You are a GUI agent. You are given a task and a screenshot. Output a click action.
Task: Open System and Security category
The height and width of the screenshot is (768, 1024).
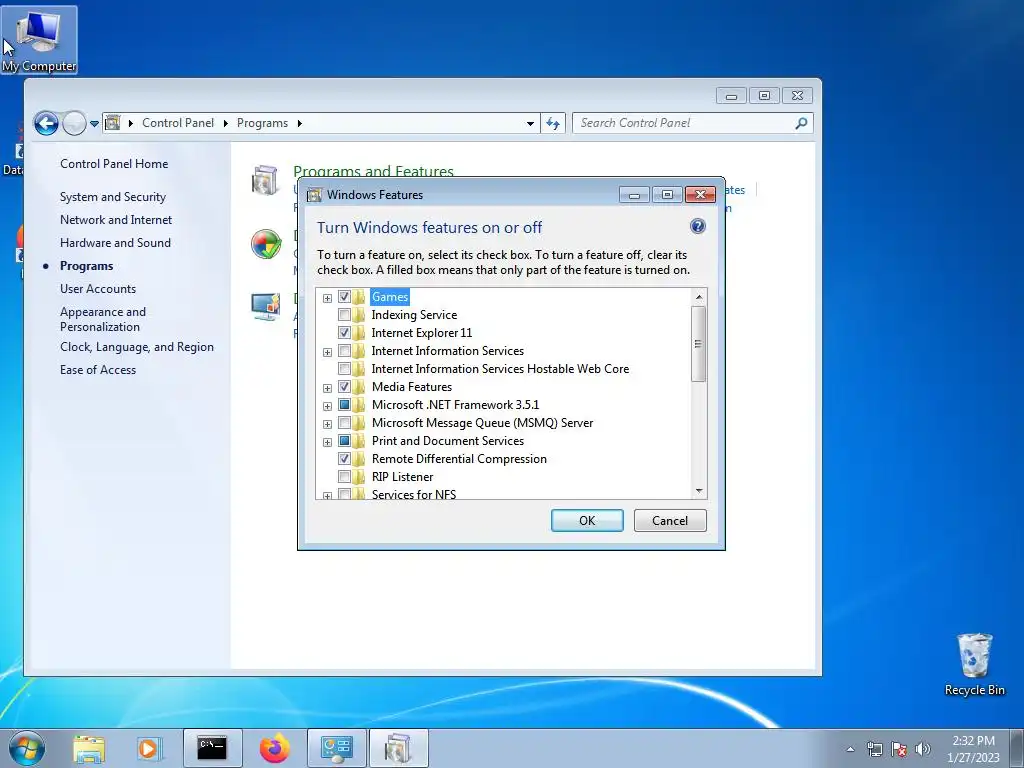tap(113, 197)
